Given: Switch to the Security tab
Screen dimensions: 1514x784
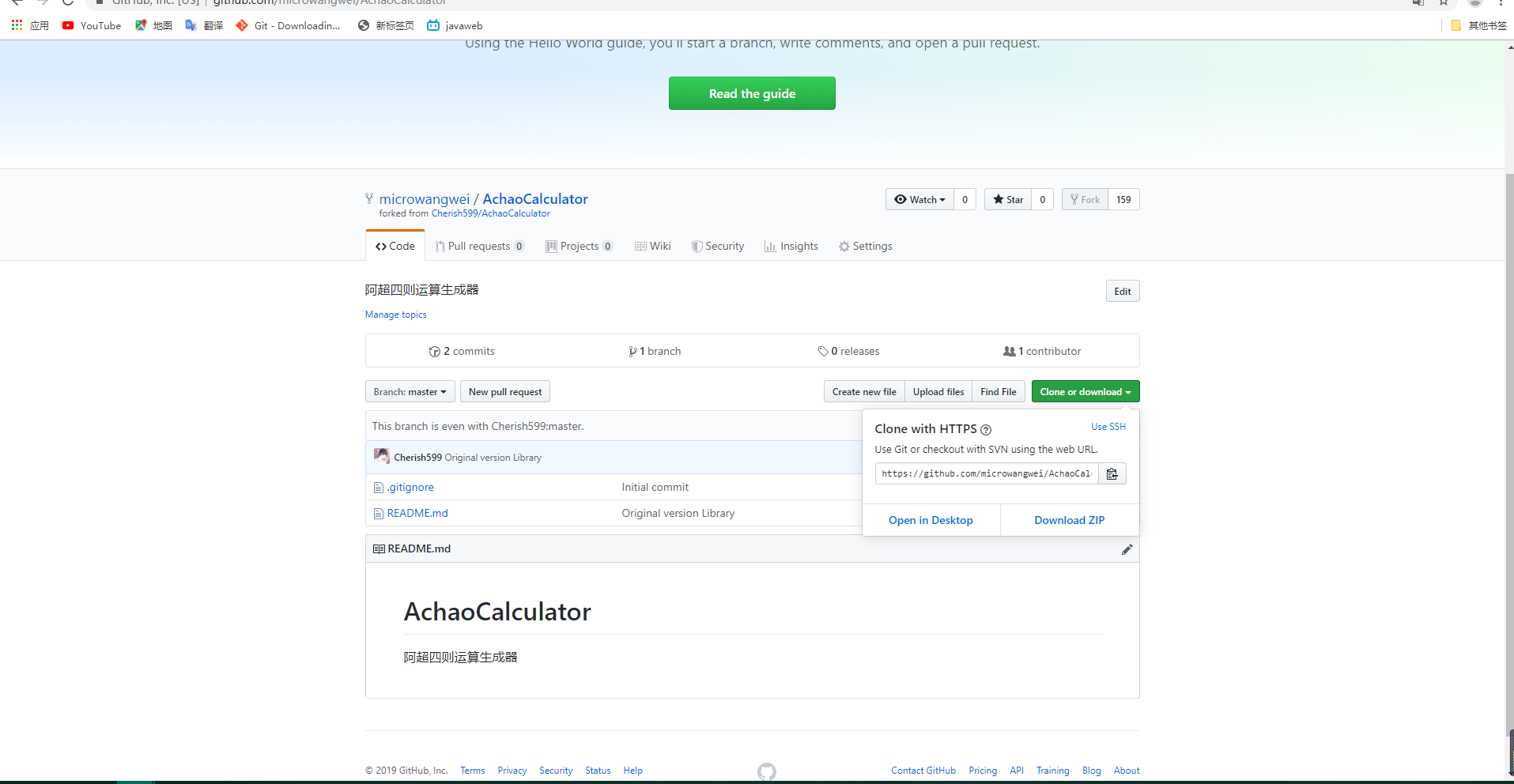Looking at the screenshot, I should [x=718, y=246].
